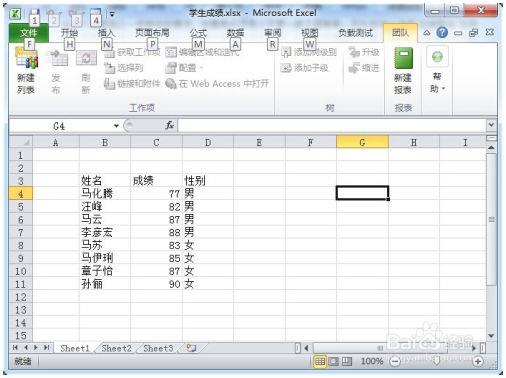The width and height of the screenshot is (506, 378).
Task: Open the green Help globe icon
Action: (437, 57)
